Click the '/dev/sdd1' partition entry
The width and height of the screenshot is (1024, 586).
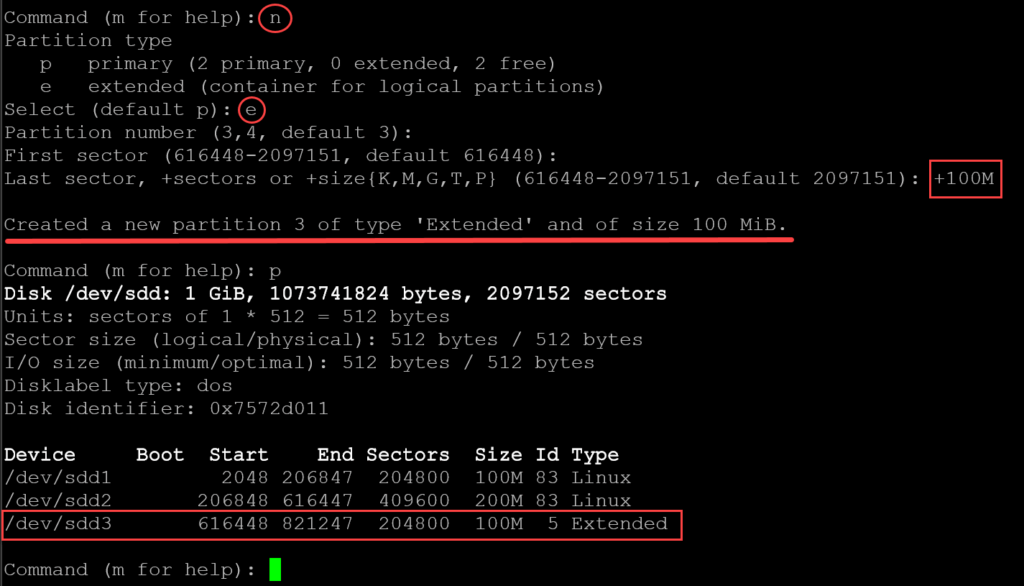coord(58,477)
